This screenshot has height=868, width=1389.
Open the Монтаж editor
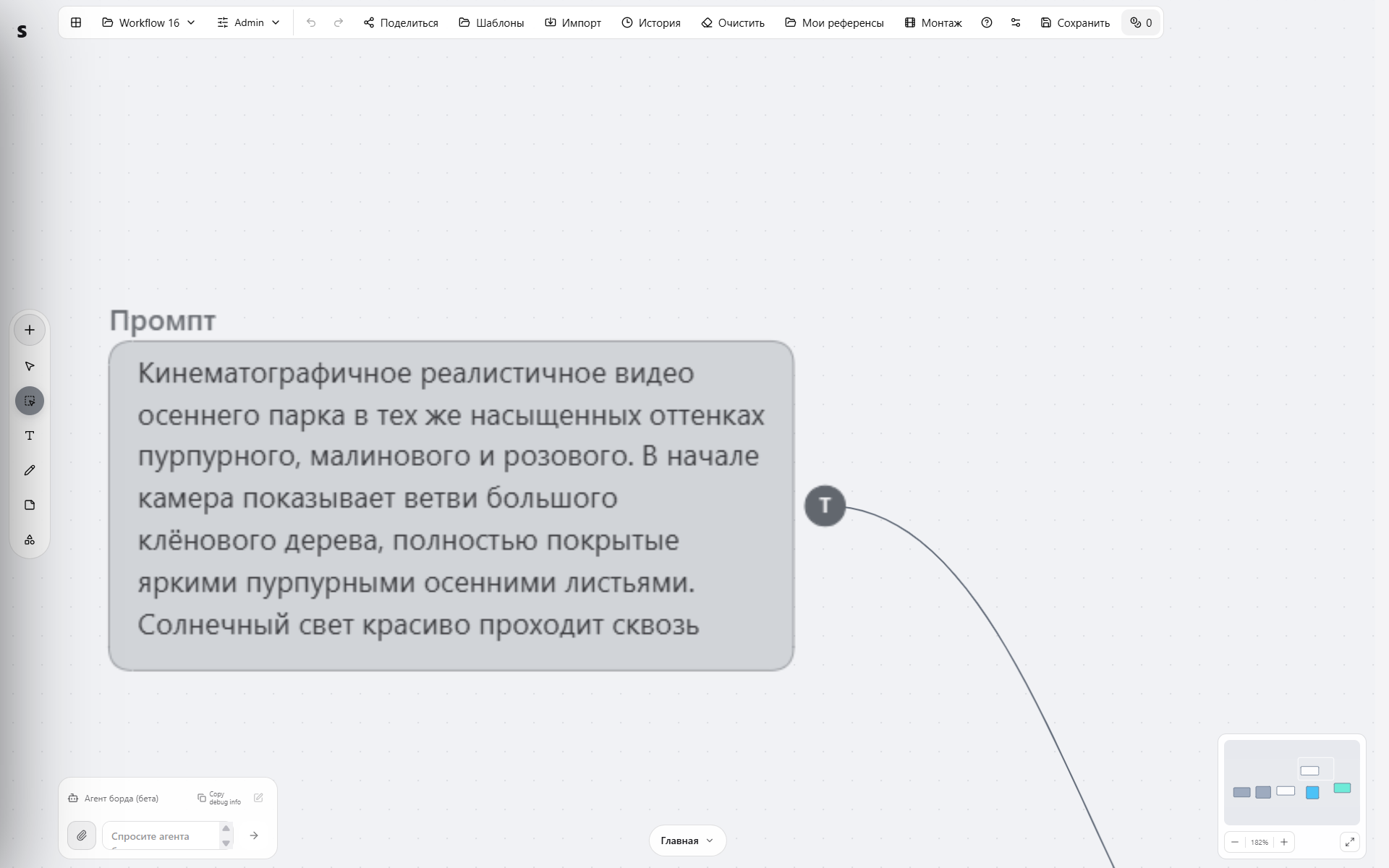pyautogui.click(x=933, y=22)
